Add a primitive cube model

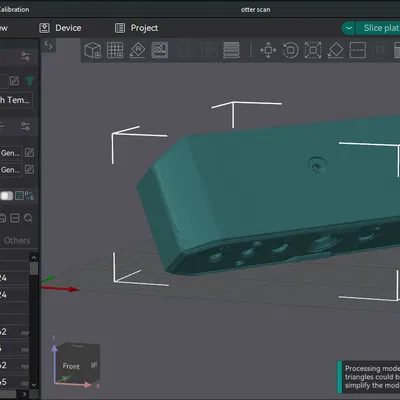tap(92, 50)
